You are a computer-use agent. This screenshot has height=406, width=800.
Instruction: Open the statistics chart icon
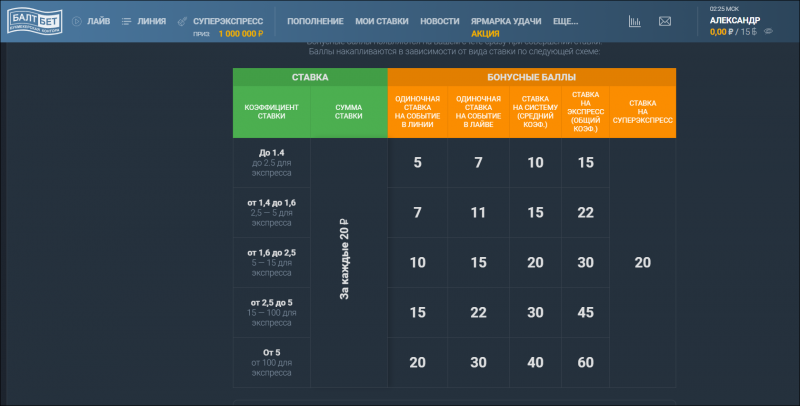[x=635, y=21]
